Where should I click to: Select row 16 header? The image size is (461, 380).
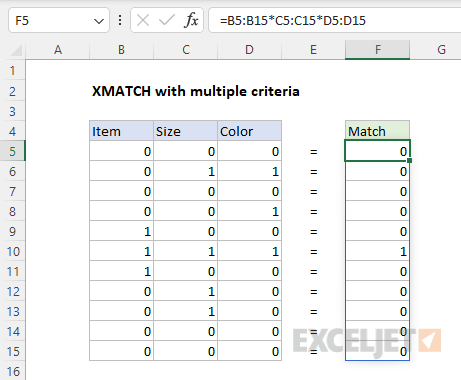click(x=13, y=371)
